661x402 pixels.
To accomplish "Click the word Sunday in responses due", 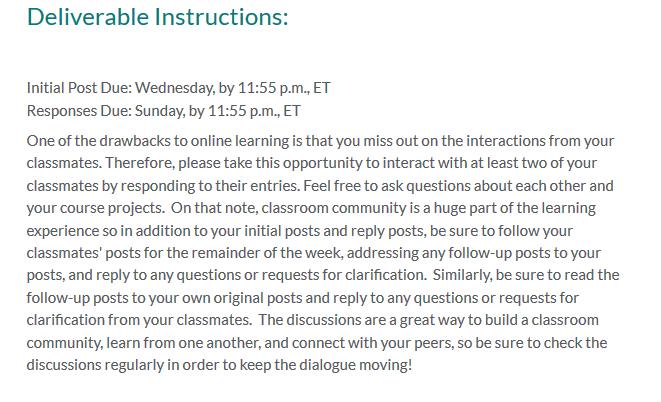I will 160,111.
